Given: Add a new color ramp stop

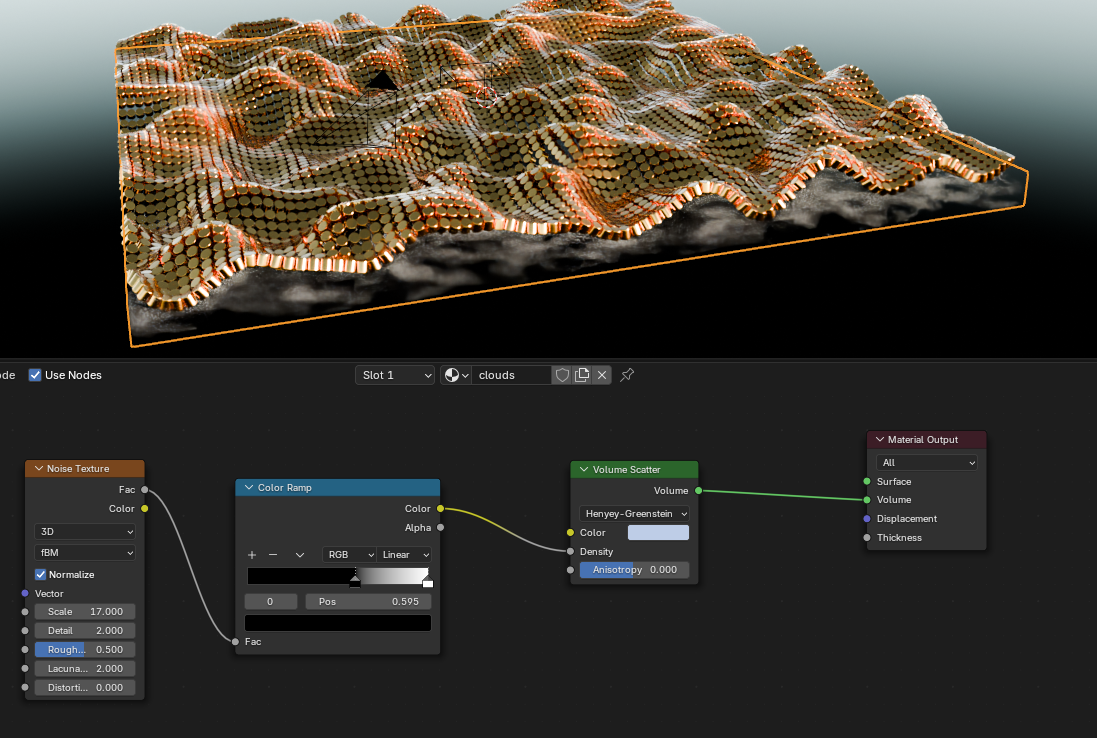Looking at the screenshot, I should click(x=251, y=554).
